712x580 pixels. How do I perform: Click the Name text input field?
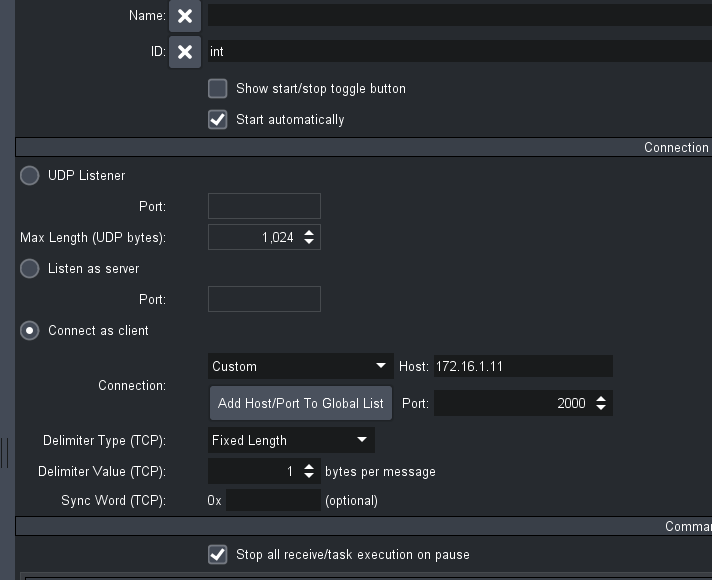coord(460,15)
